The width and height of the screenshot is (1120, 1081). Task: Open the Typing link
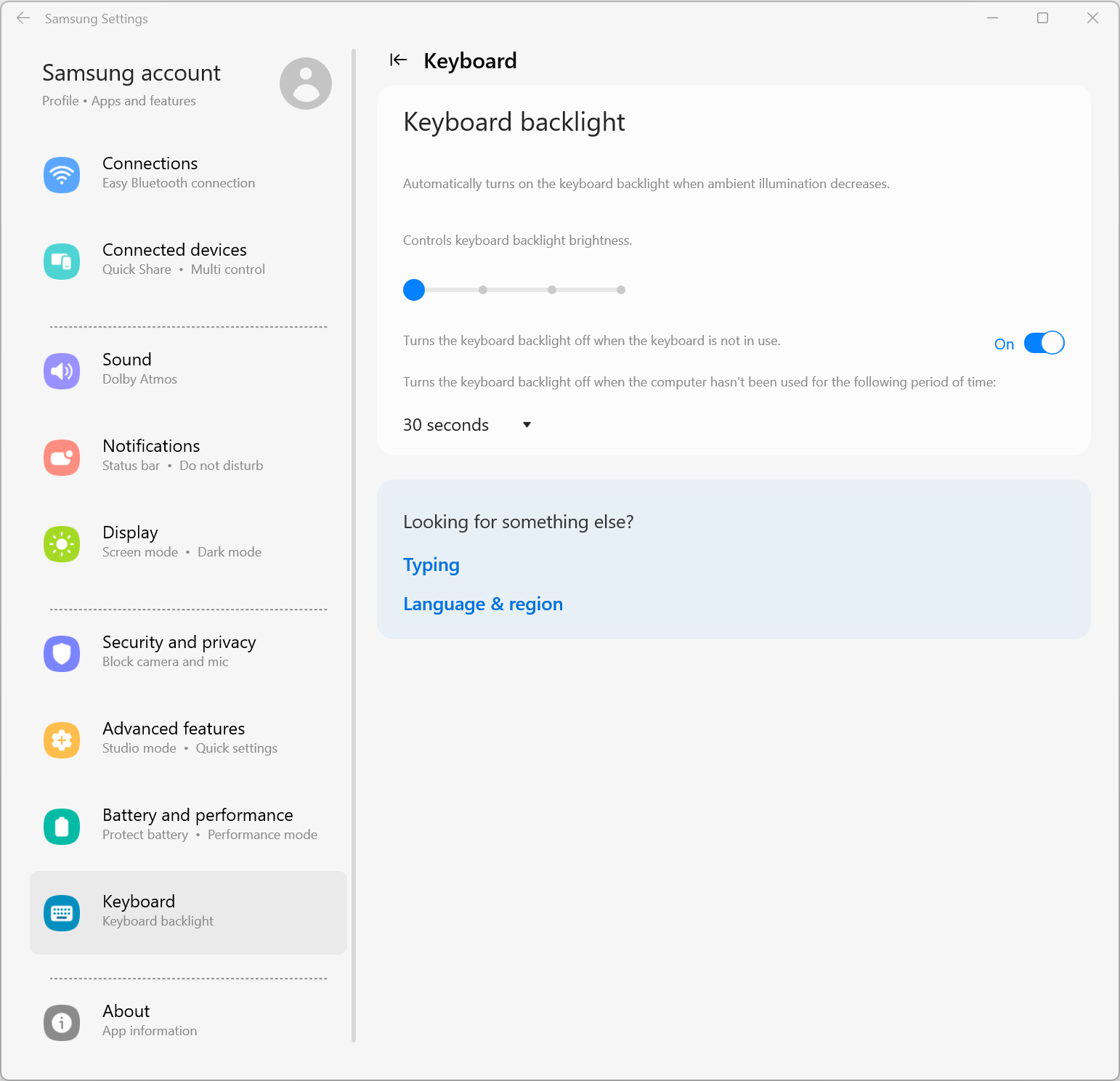point(431,565)
